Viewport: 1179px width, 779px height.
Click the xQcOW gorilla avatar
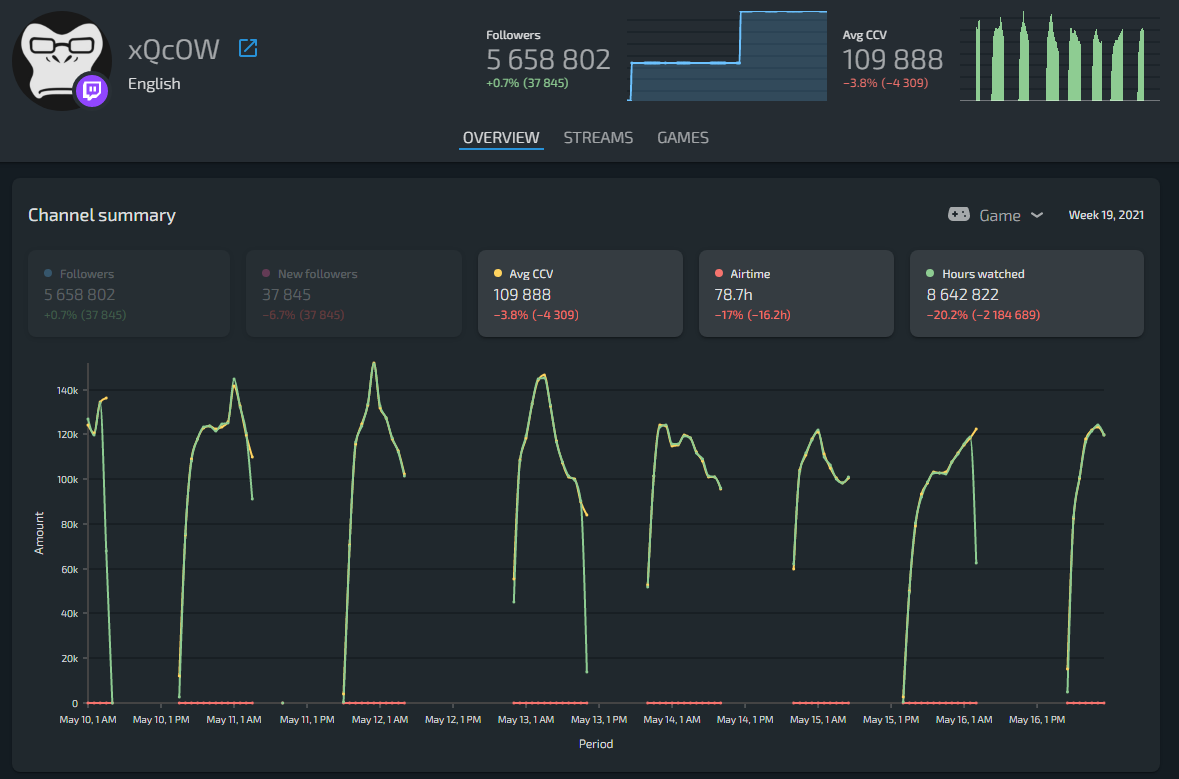(x=62, y=60)
